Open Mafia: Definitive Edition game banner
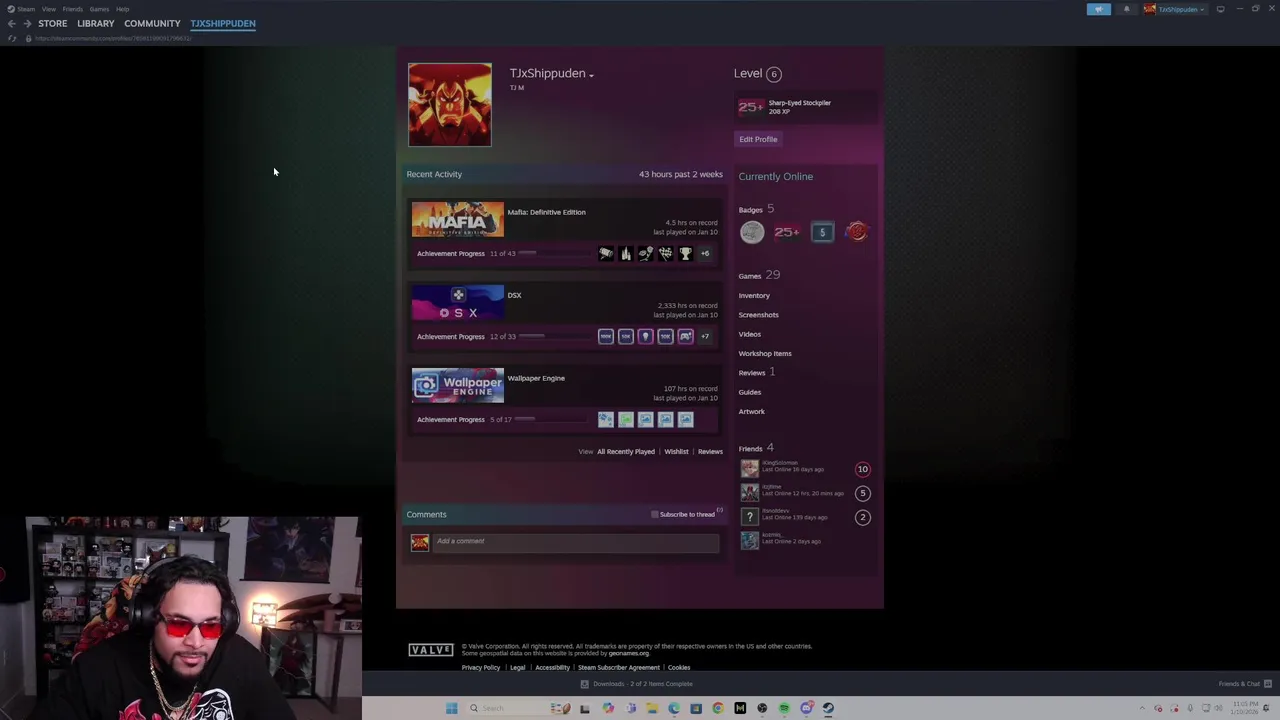Image resolution: width=1280 pixels, height=720 pixels. 458,219
